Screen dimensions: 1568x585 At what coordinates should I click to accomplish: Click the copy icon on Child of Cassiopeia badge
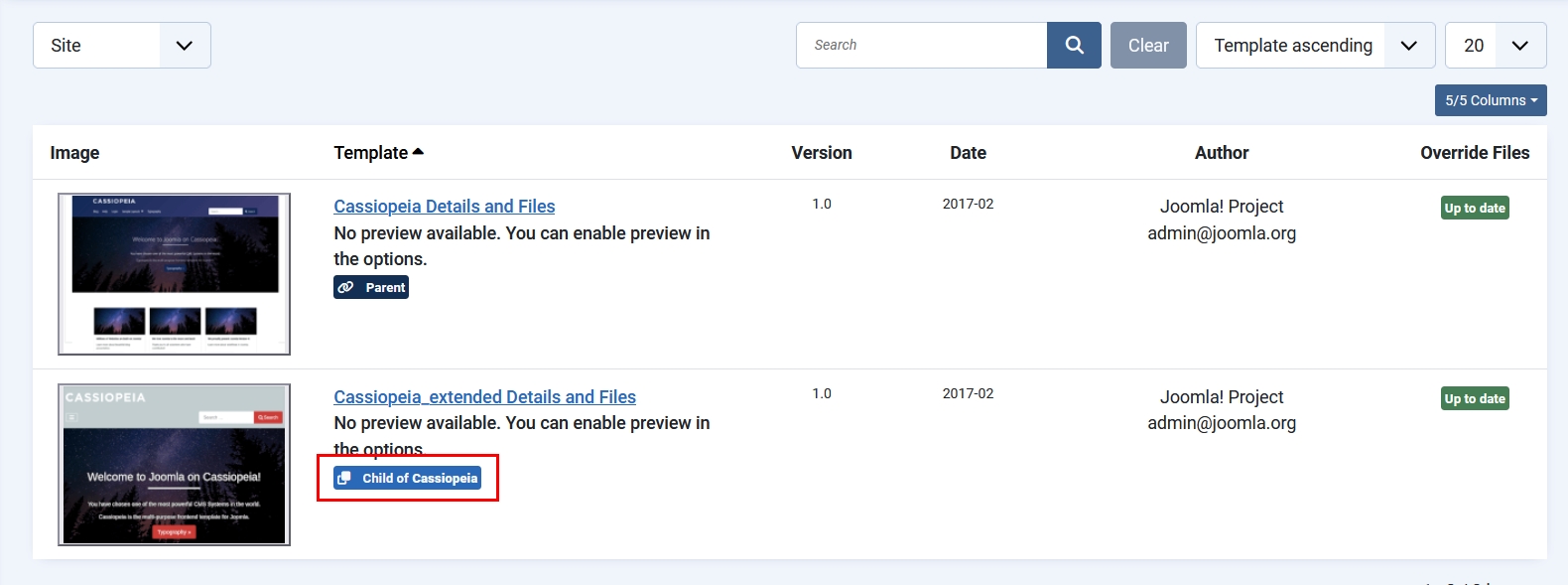point(344,479)
